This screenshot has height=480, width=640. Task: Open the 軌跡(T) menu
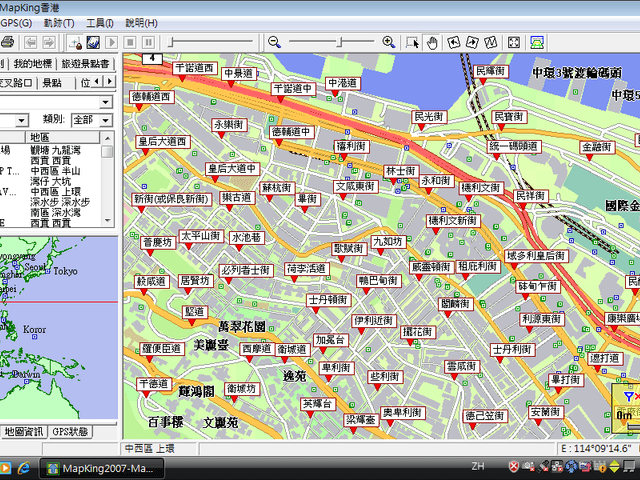[x=59, y=23]
